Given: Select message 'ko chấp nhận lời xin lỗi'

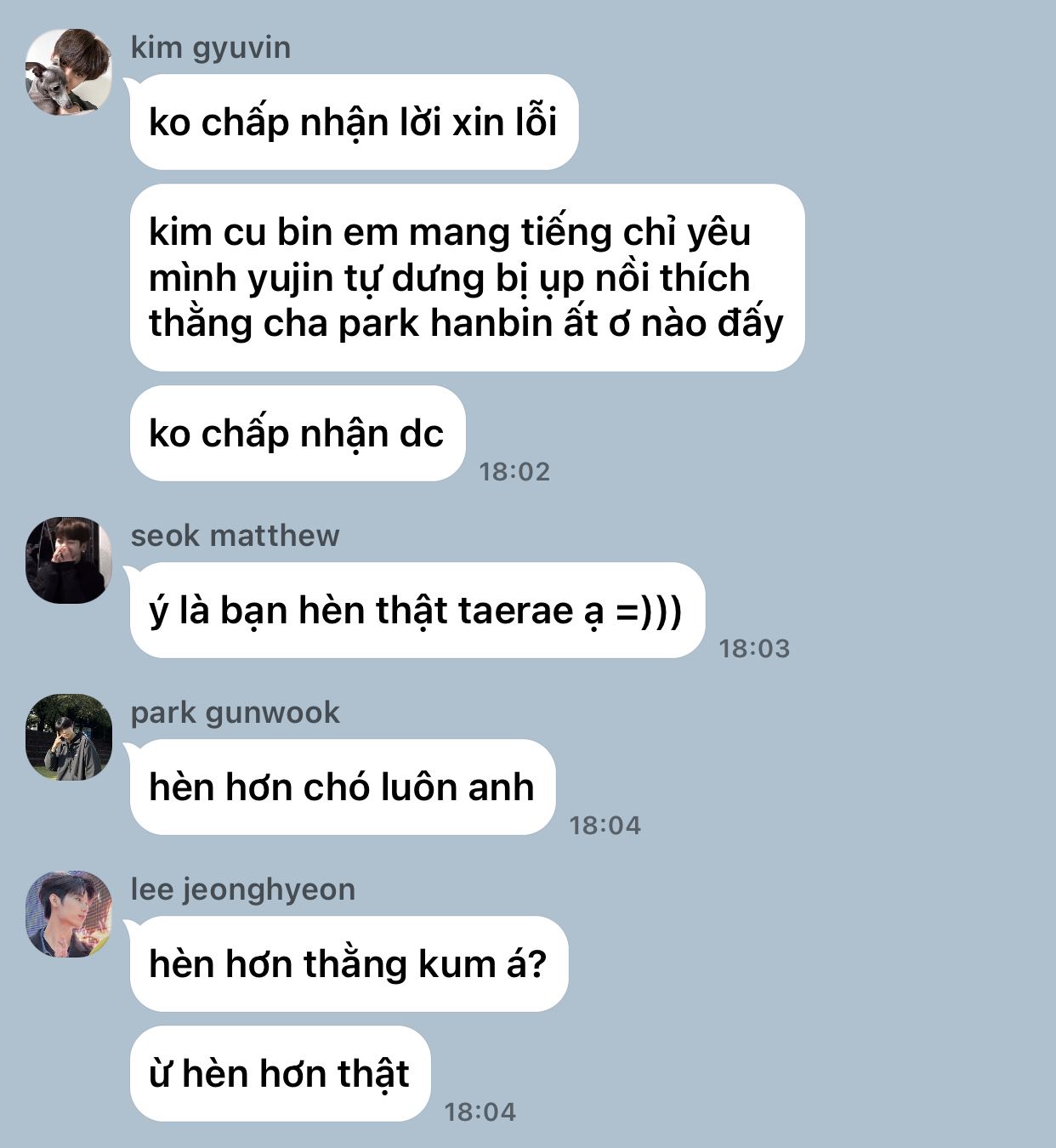Looking at the screenshot, I should [x=354, y=122].
